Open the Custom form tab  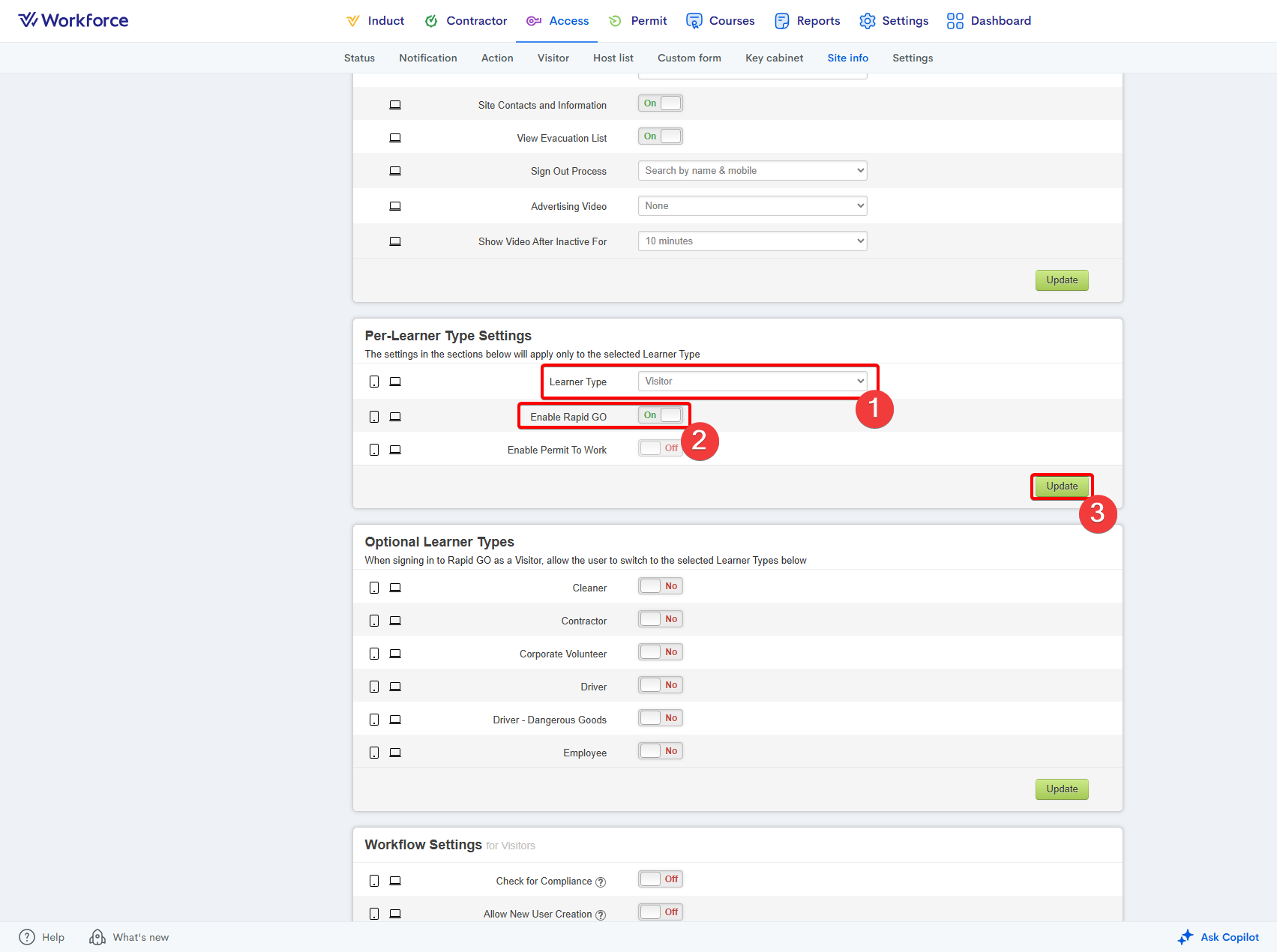click(689, 58)
